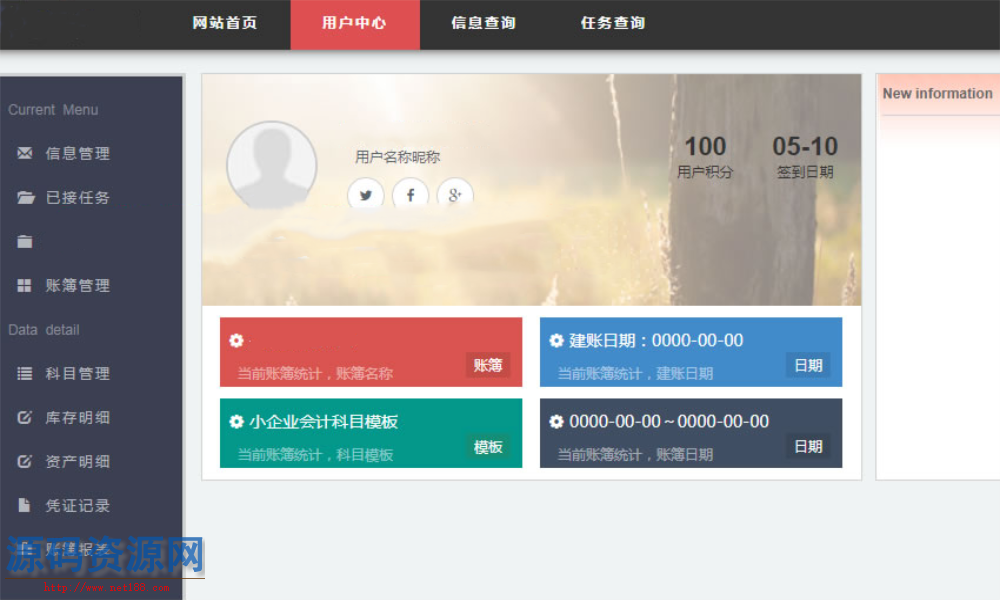Open 资产明细 in the sidebar
Viewport: 1000px width, 600px height.
pos(78,461)
